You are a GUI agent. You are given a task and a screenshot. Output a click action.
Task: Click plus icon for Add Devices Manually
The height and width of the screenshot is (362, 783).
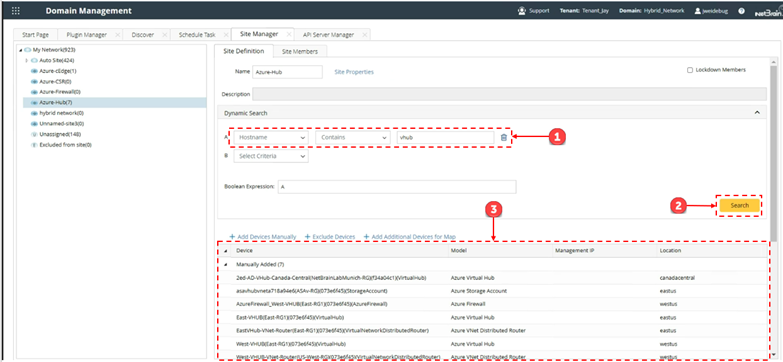(x=231, y=237)
